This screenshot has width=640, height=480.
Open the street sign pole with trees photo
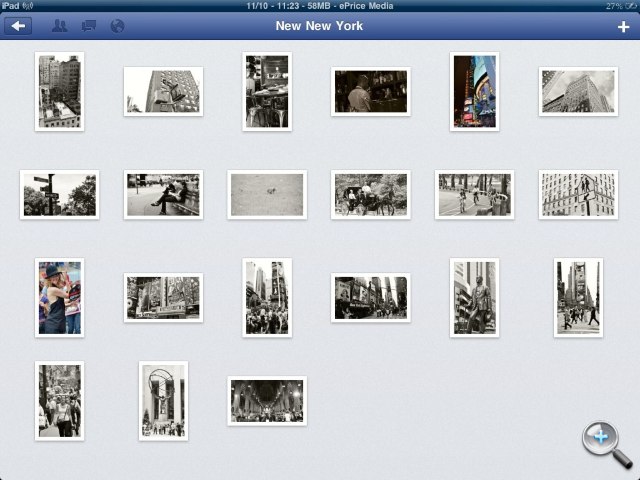pyautogui.click(x=60, y=195)
